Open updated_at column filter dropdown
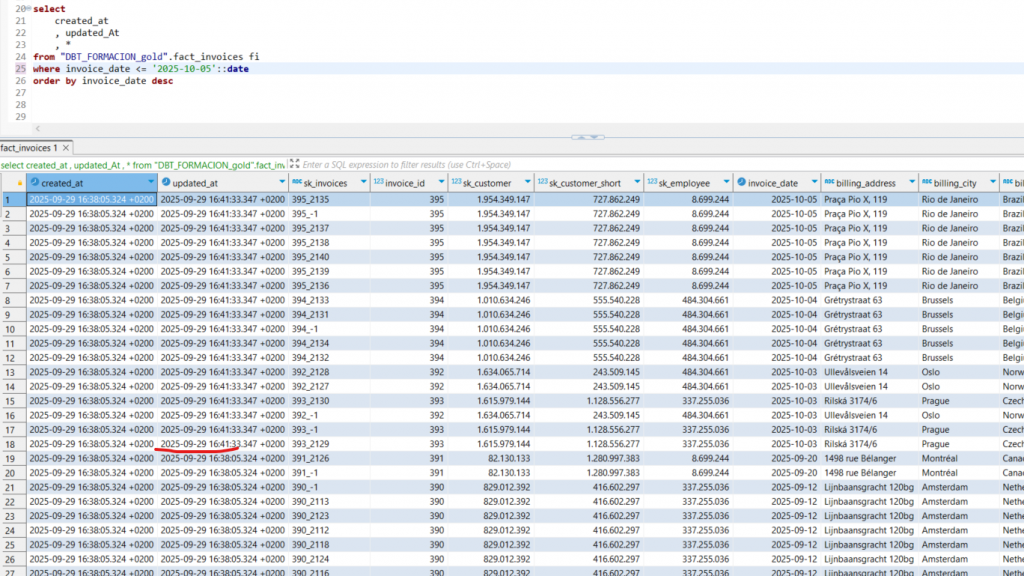 click(x=281, y=183)
